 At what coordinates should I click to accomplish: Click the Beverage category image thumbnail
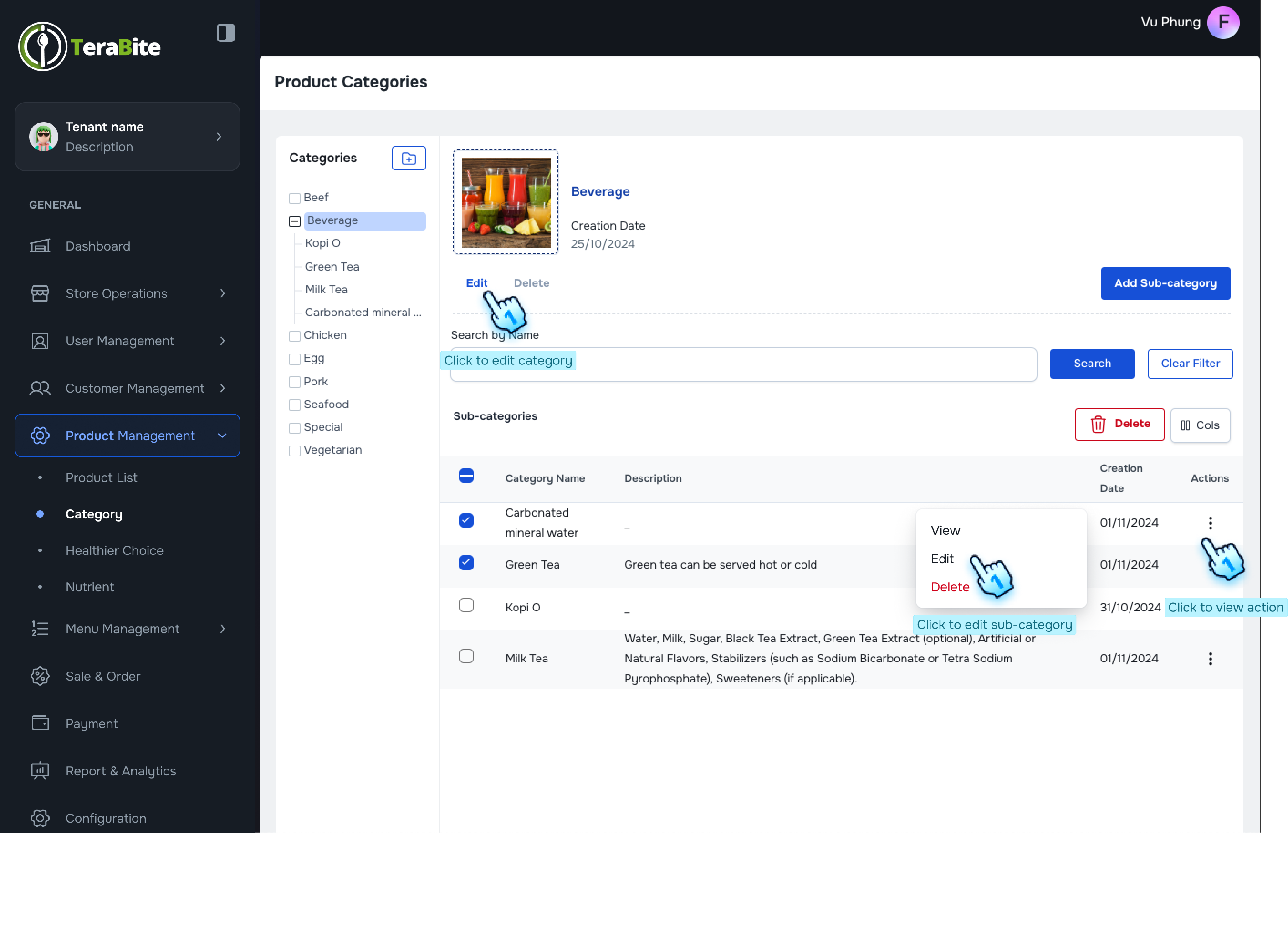pyautogui.click(x=506, y=202)
